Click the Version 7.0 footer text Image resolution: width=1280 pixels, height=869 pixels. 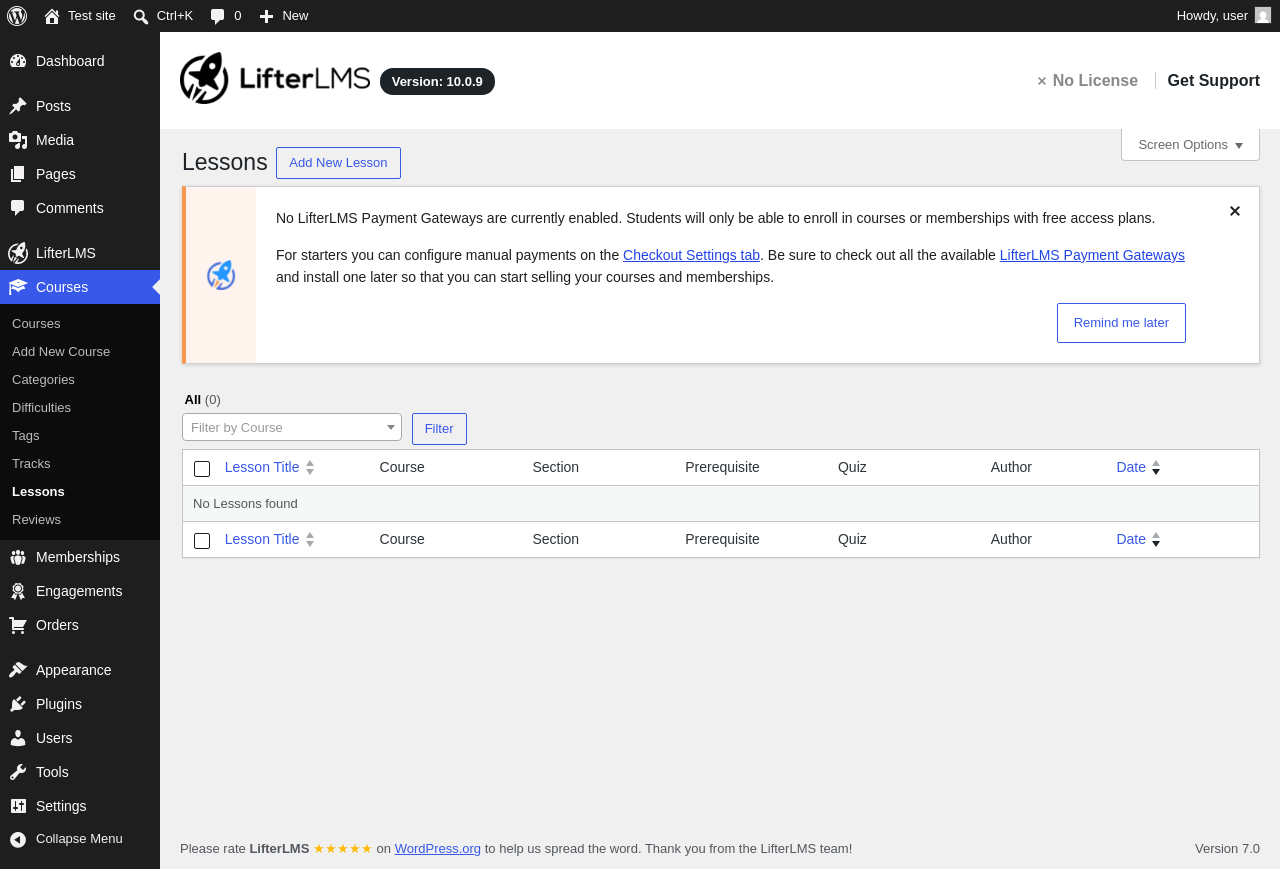1227,849
